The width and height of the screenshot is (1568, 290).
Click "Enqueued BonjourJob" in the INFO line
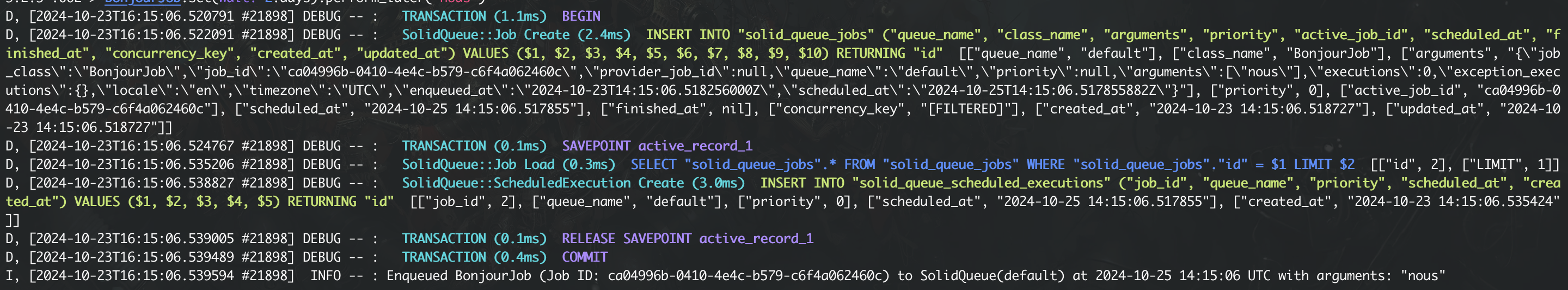pos(458,276)
